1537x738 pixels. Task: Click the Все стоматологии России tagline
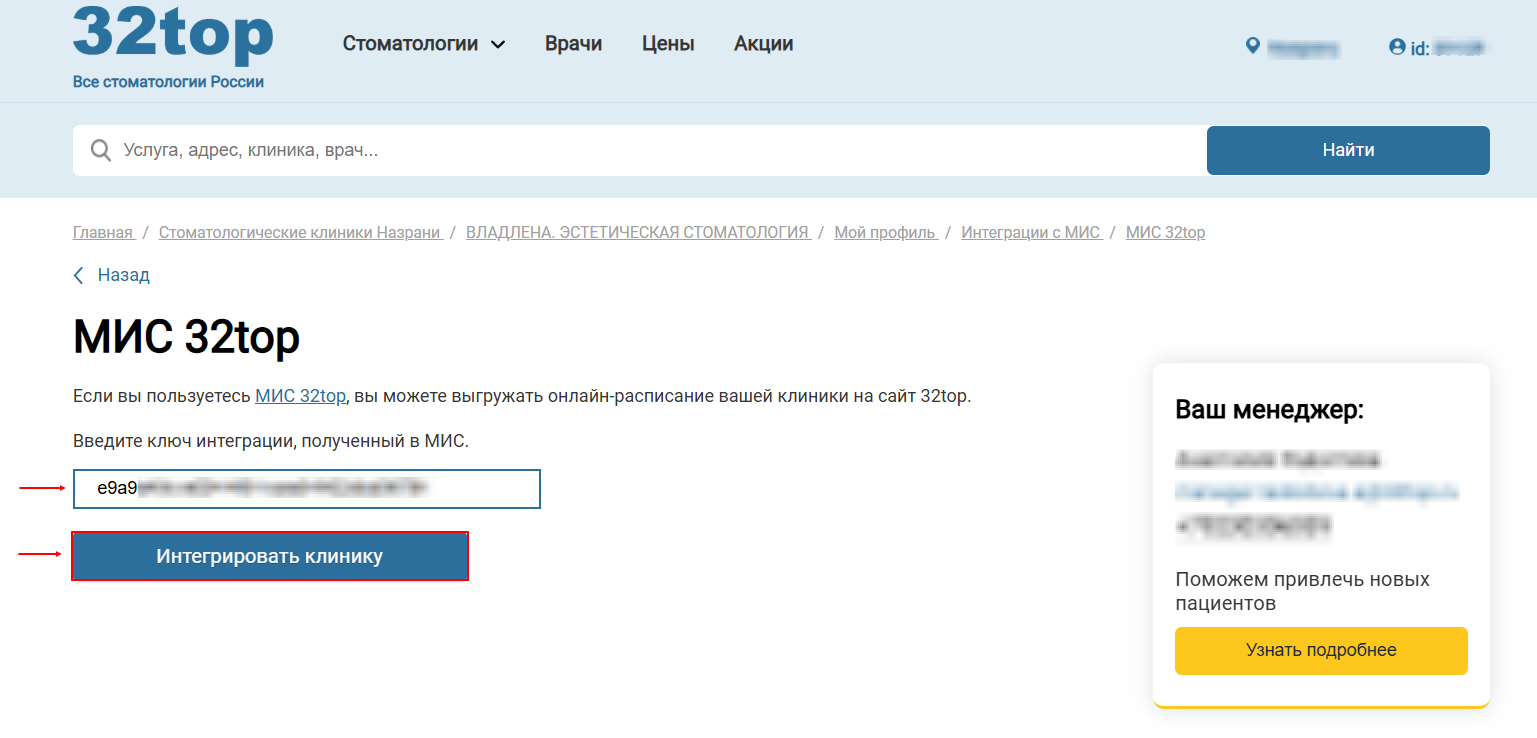click(x=168, y=82)
